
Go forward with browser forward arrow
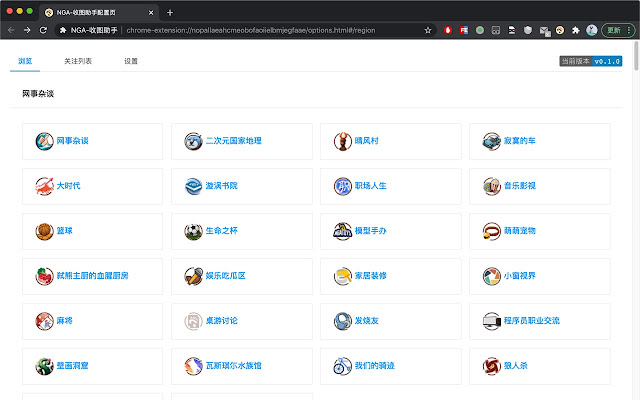tap(27, 30)
